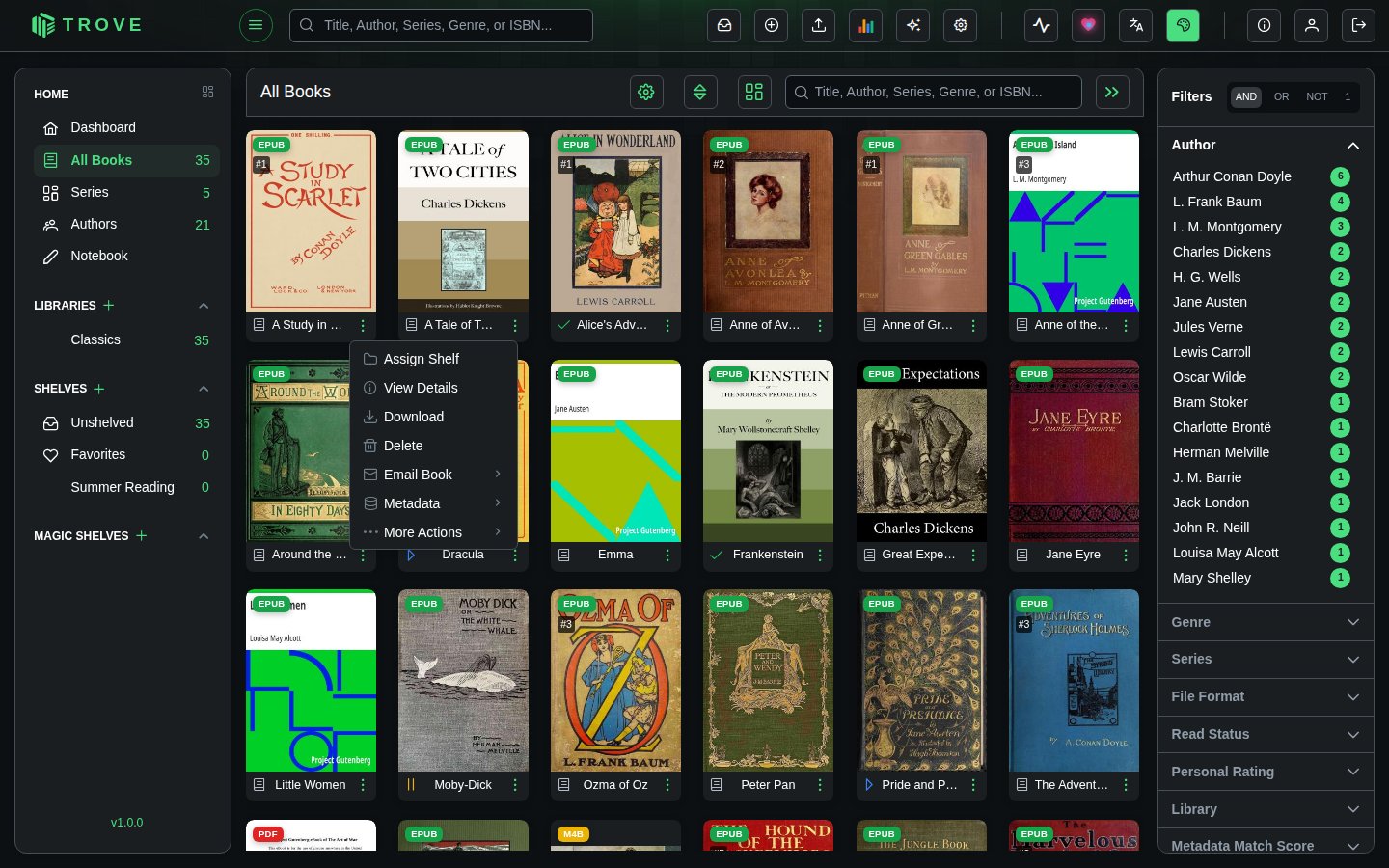Choose View Details from context menu
The image size is (1389, 868).
coord(433,388)
